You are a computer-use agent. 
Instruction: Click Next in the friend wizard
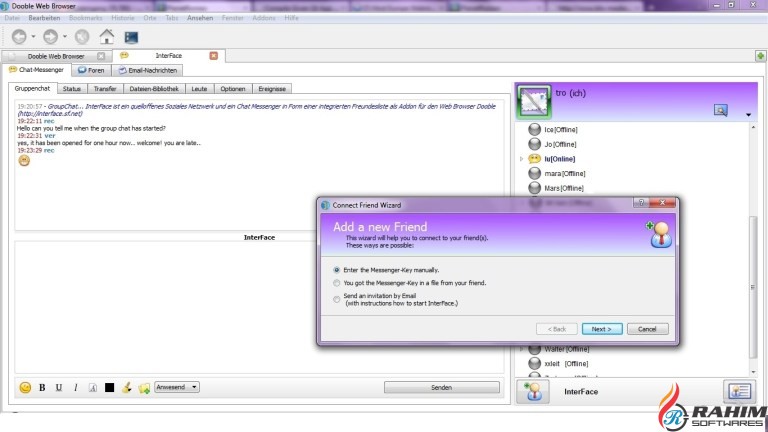pyautogui.click(x=602, y=329)
